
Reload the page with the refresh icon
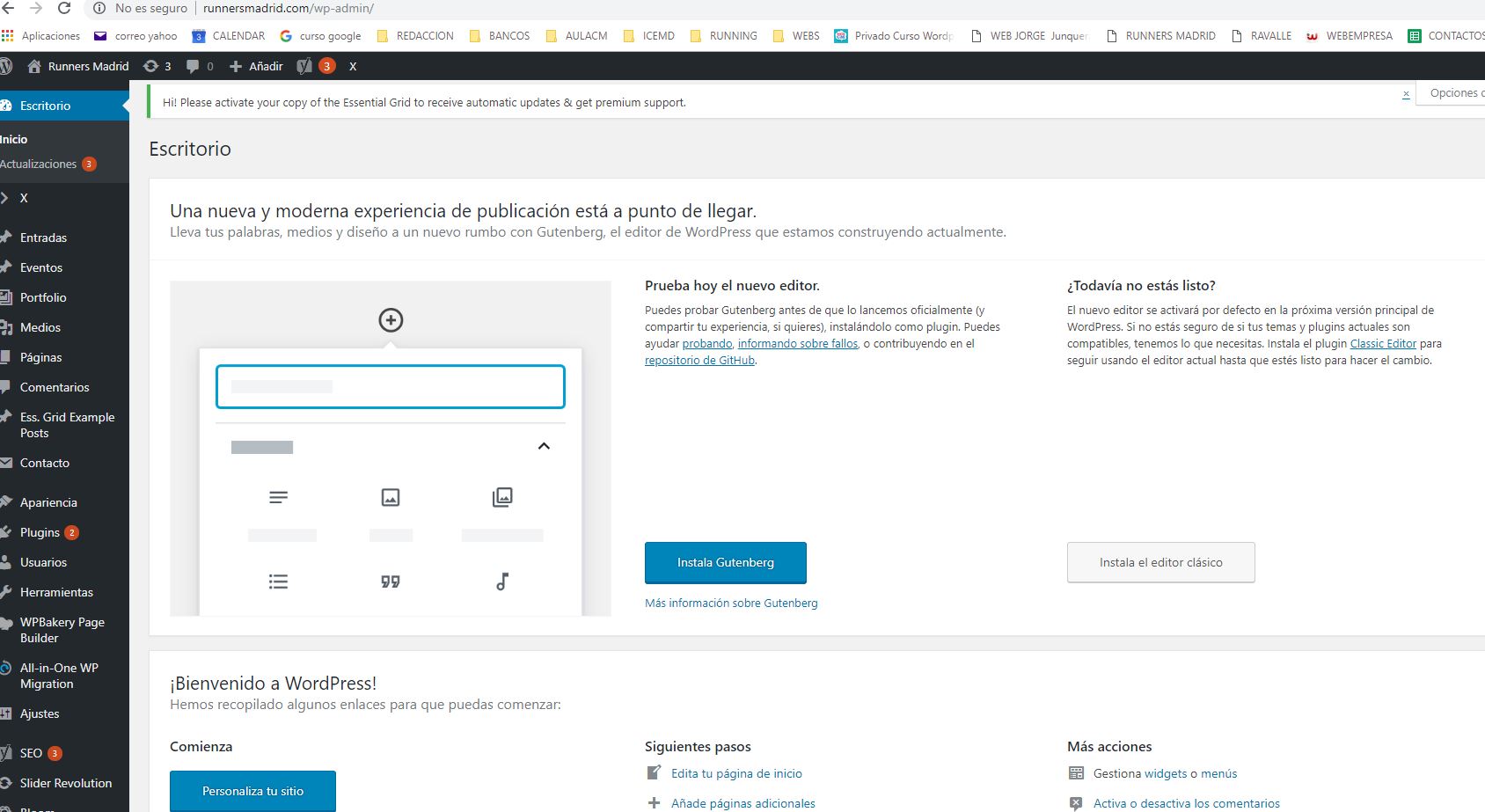(x=64, y=8)
